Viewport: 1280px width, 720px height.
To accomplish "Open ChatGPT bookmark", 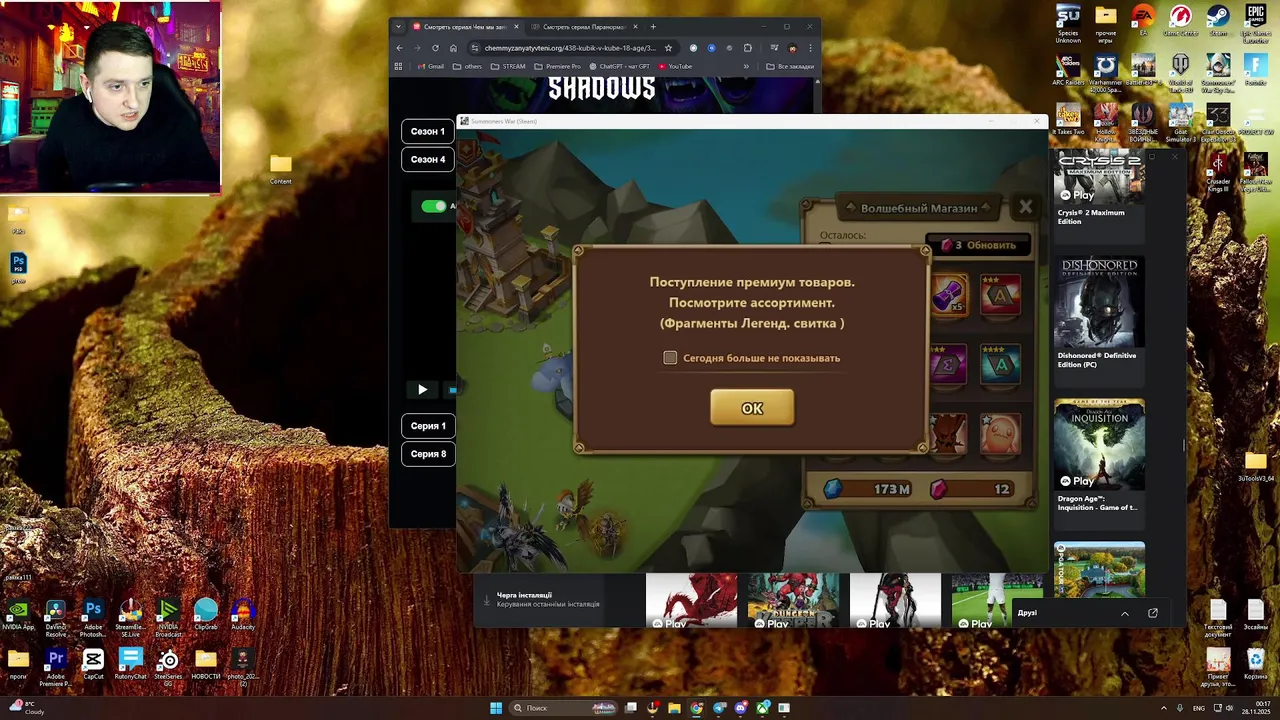I will 619,67.
